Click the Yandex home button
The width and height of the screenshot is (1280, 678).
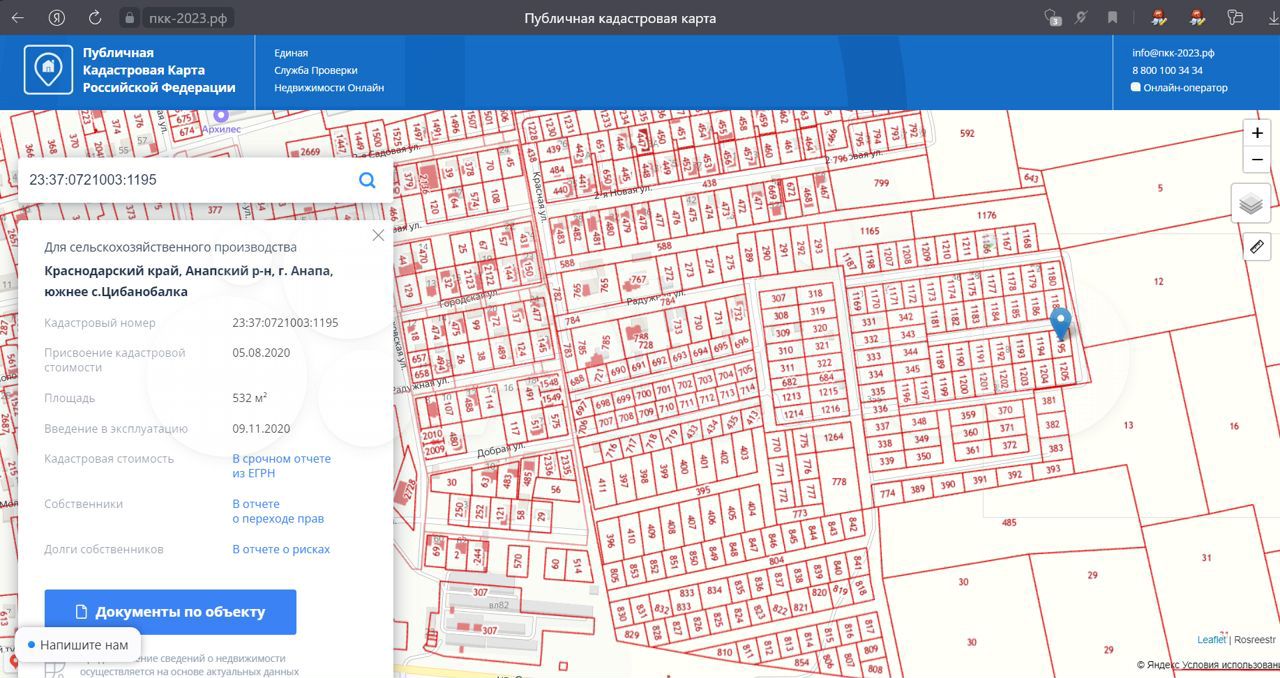tap(57, 18)
